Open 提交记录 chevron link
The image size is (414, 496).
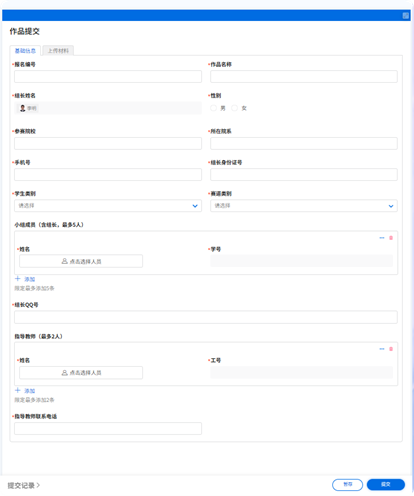coord(24,485)
